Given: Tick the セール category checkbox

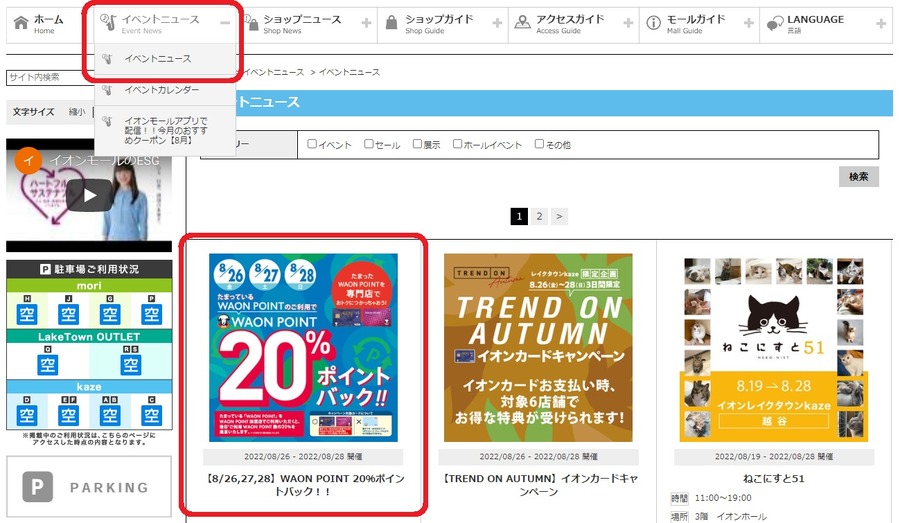Looking at the screenshot, I should pos(368,144).
